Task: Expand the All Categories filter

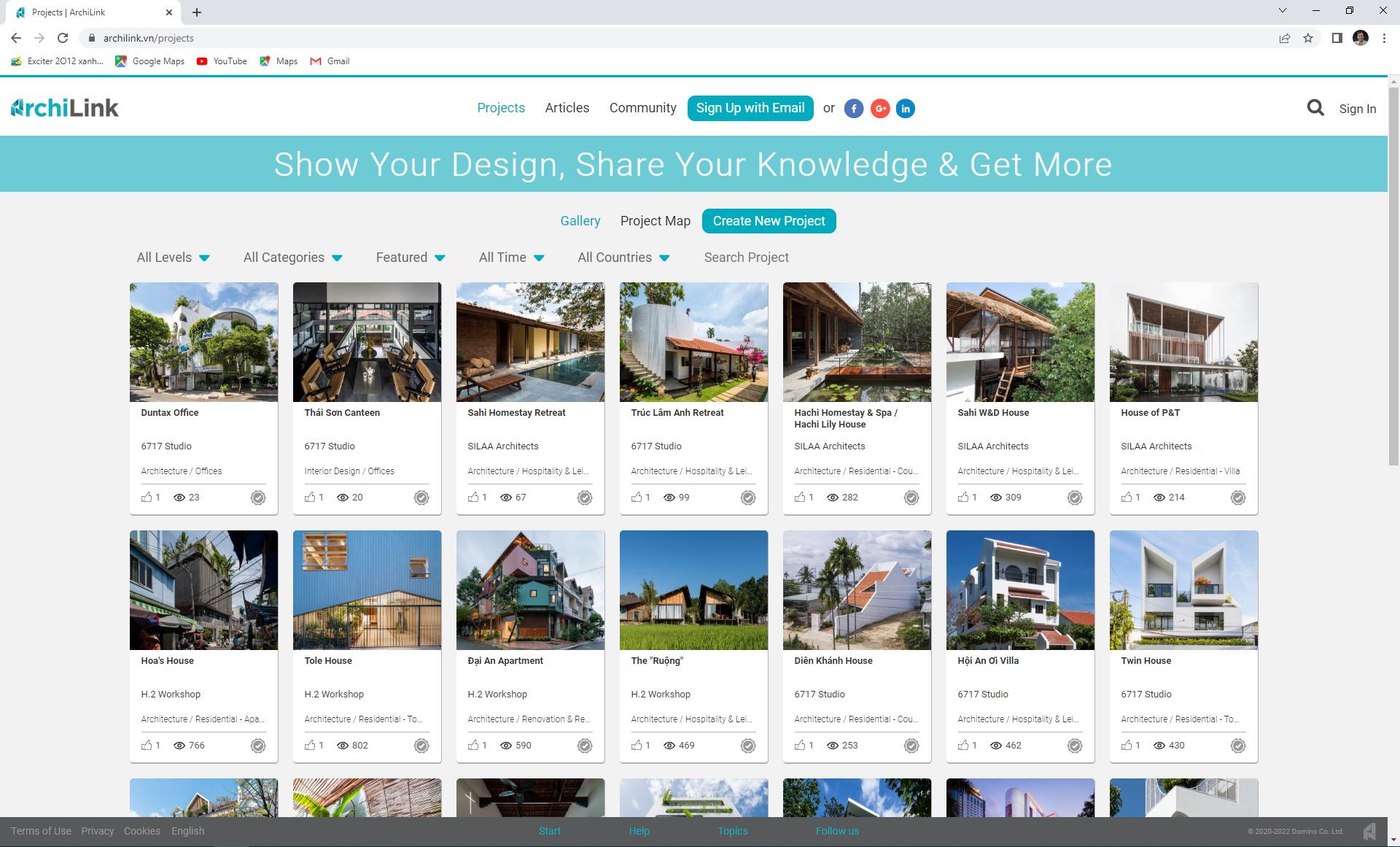Action: tap(293, 258)
